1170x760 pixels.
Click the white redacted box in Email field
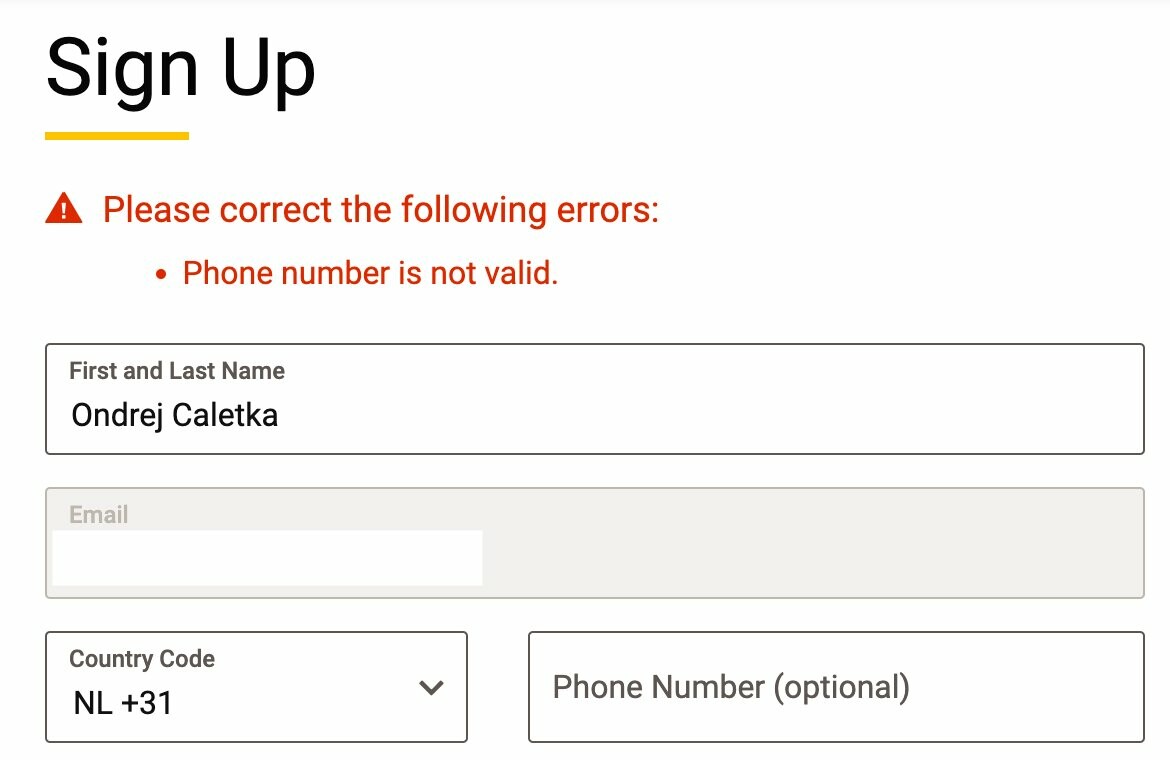pyautogui.click(x=267, y=558)
